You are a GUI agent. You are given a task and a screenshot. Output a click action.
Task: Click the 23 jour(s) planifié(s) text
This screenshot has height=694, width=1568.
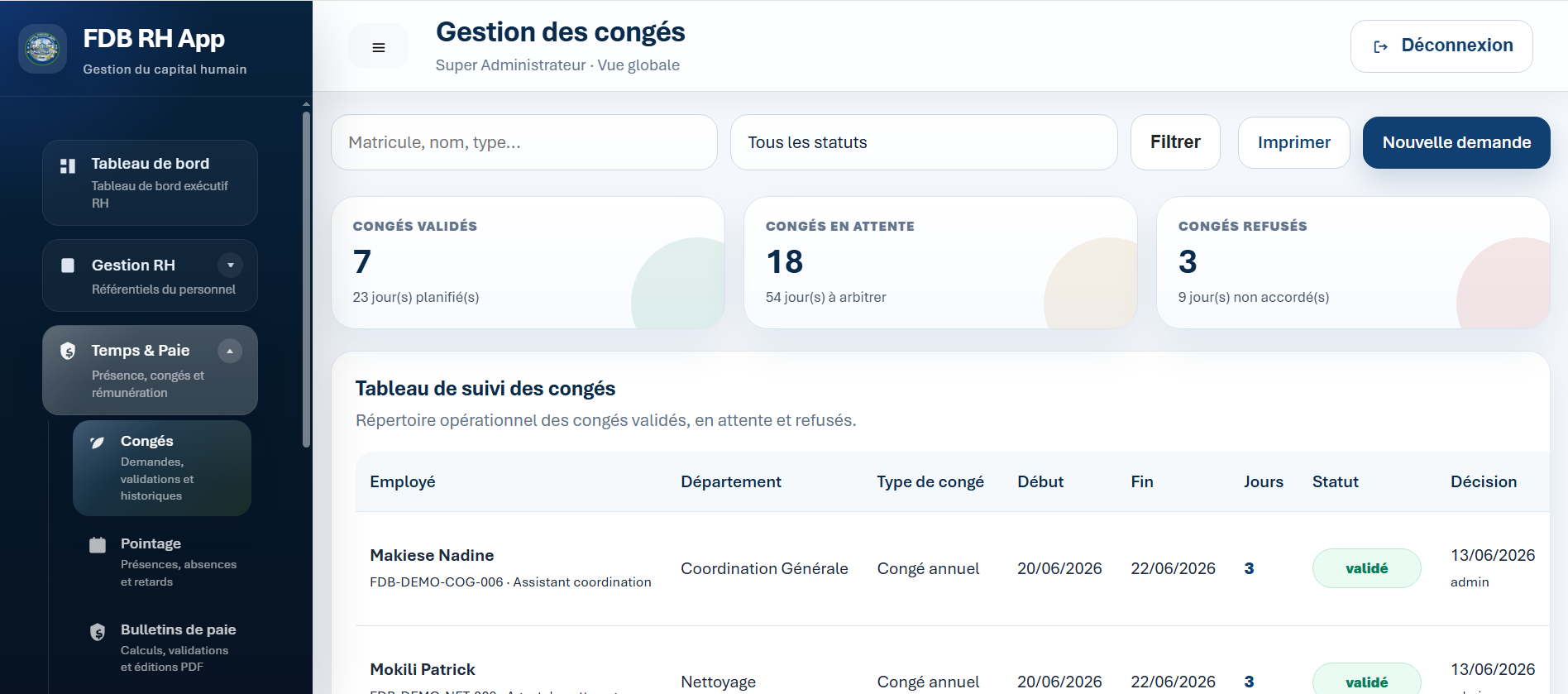click(416, 297)
